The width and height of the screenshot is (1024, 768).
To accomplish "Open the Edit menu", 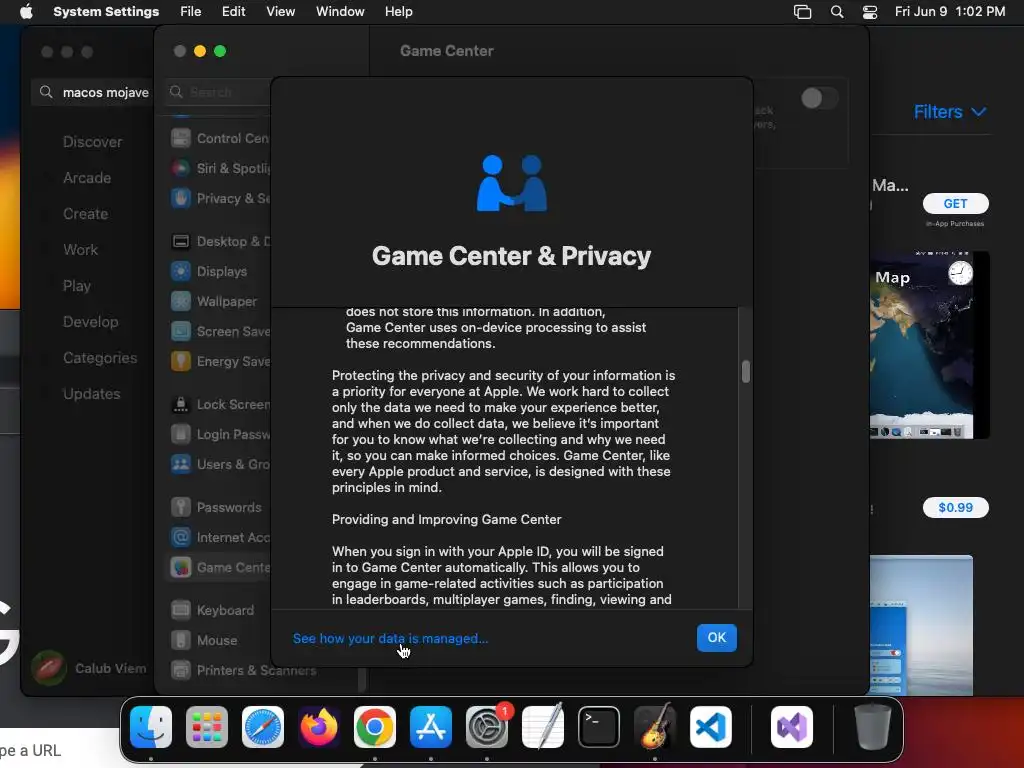I will pyautogui.click(x=233, y=12).
